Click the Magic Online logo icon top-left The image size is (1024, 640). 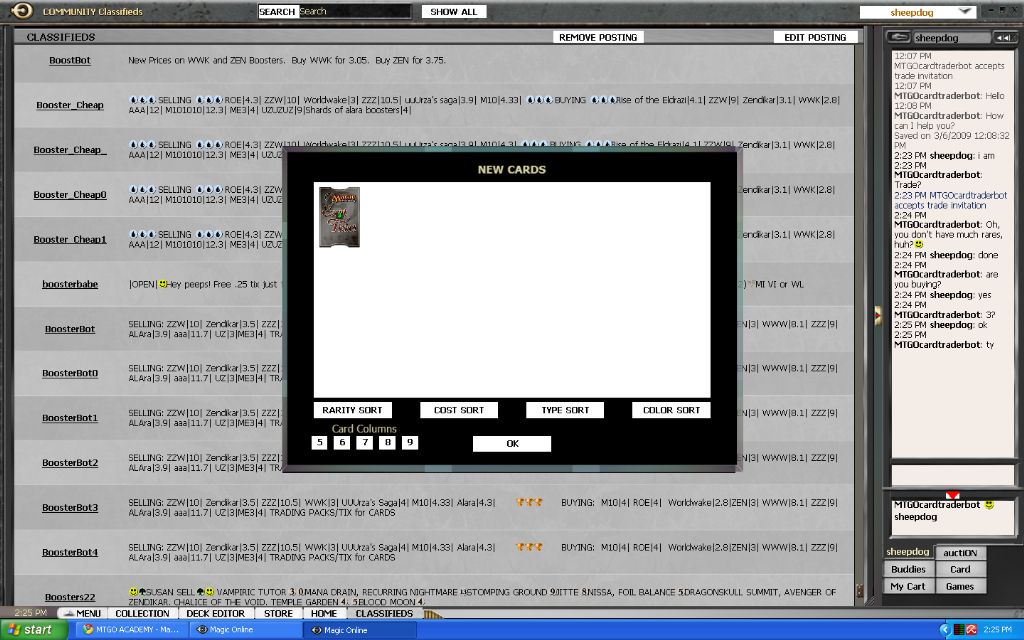[x=23, y=11]
